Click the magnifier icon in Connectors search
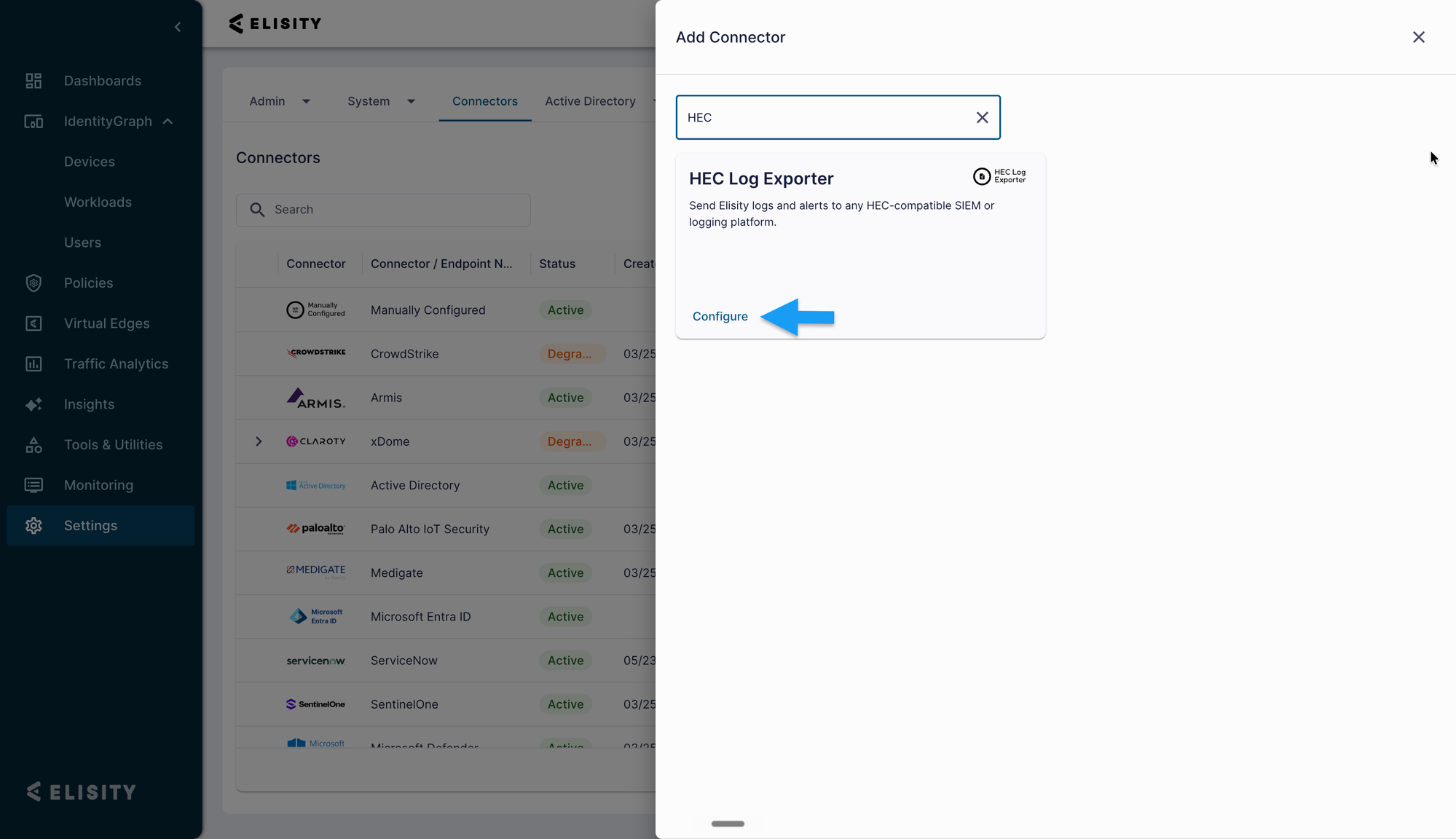Image resolution: width=1456 pixels, height=839 pixels. pyautogui.click(x=257, y=210)
